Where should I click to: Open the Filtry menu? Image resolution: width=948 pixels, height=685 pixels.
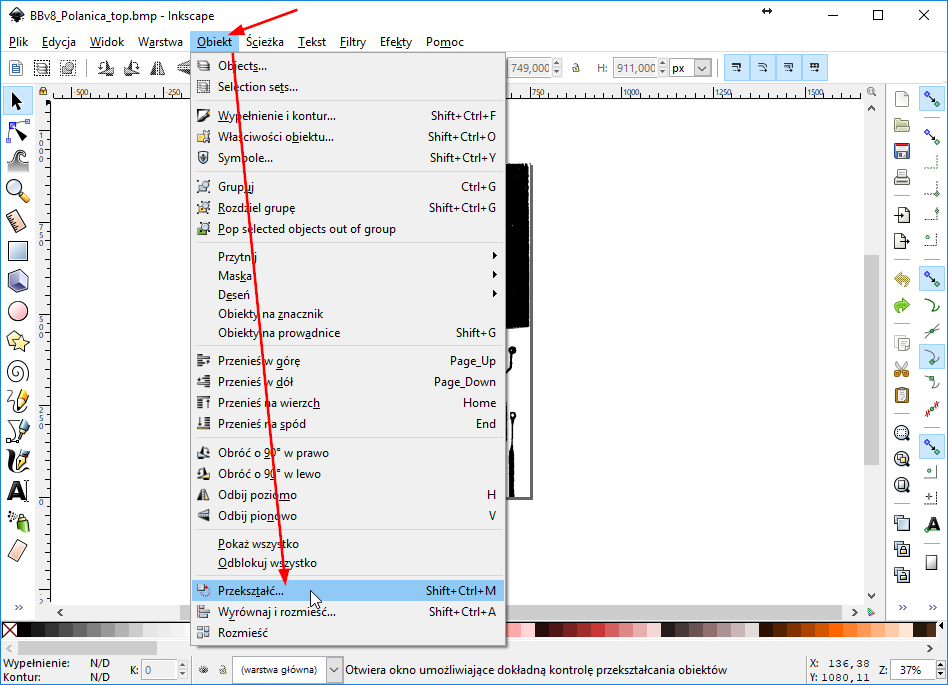[352, 42]
